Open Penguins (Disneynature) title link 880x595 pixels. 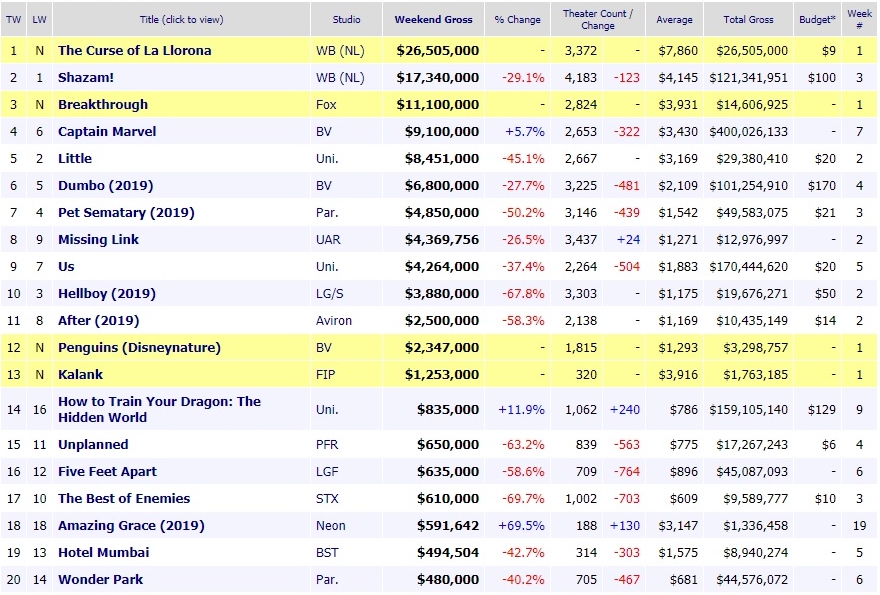tap(139, 347)
